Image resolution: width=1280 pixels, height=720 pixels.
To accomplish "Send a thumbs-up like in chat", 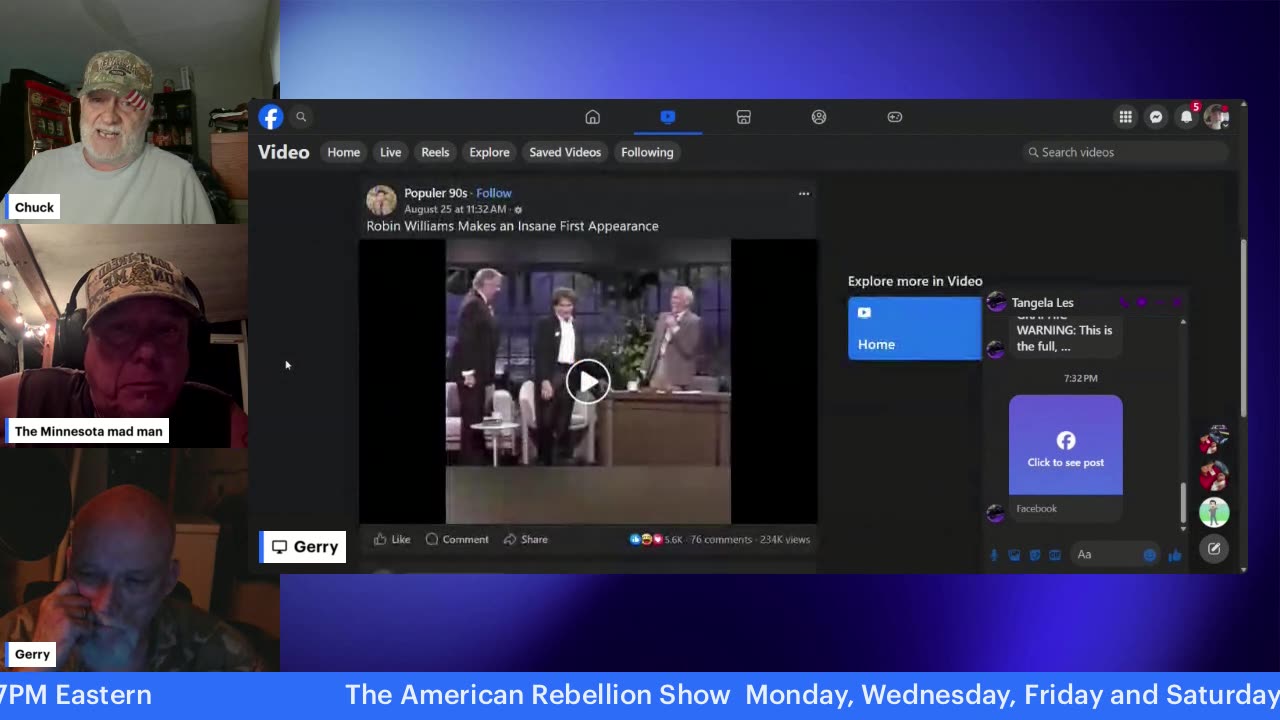I will pos(1175,555).
